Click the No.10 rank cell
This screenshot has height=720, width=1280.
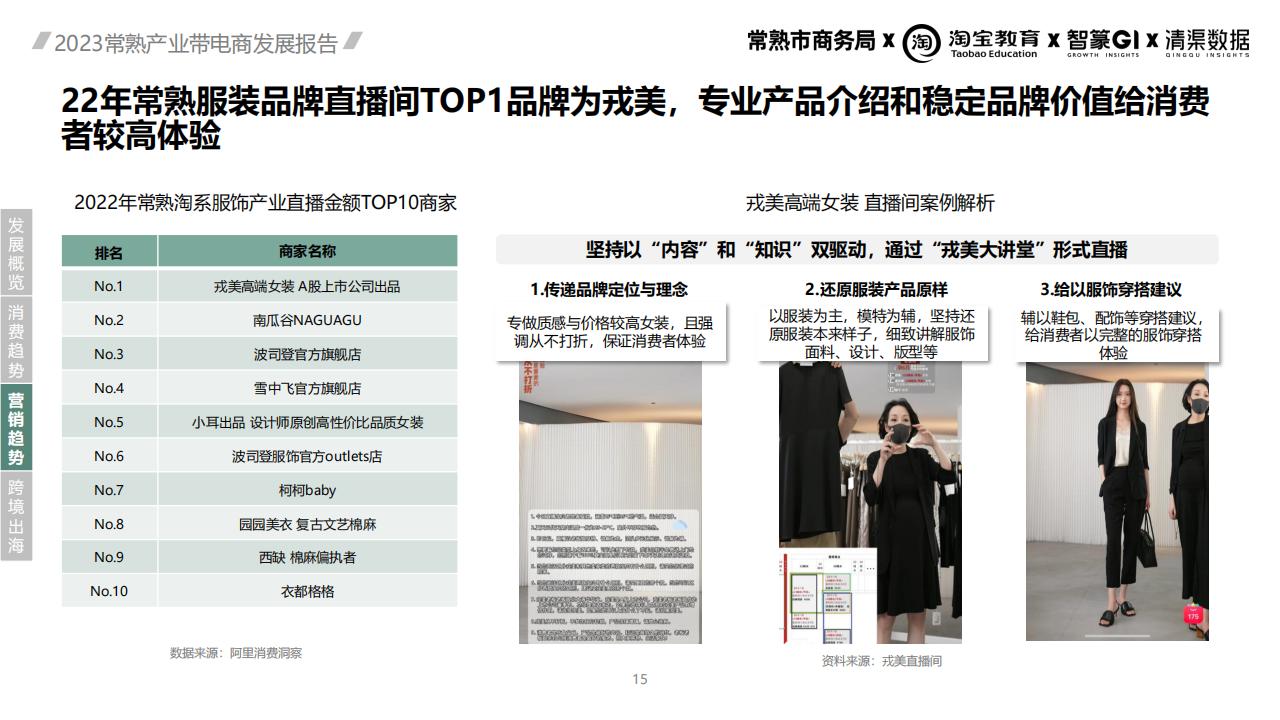tap(109, 591)
